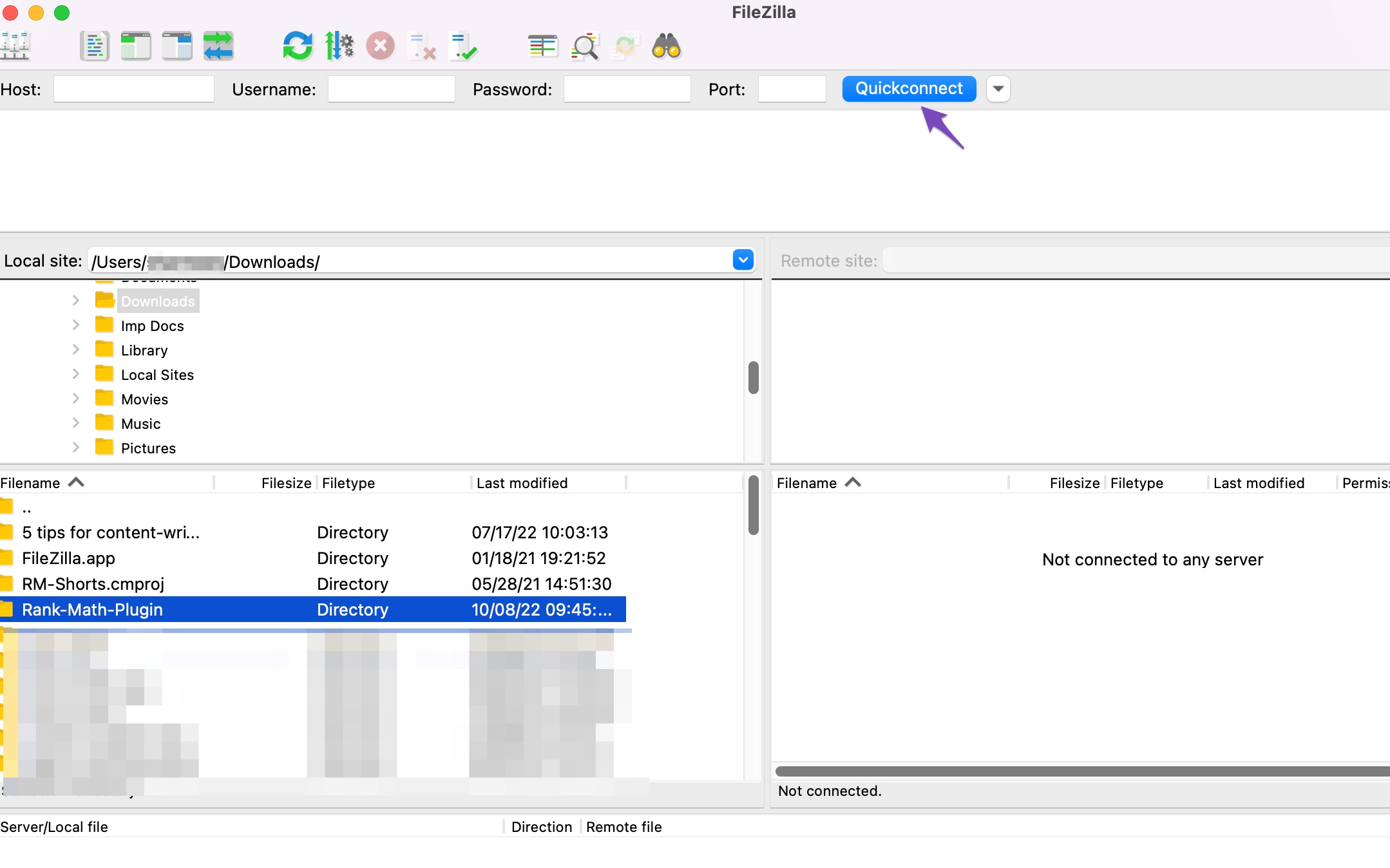
Task: Open the Site Manager icon
Action: tap(15, 46)
